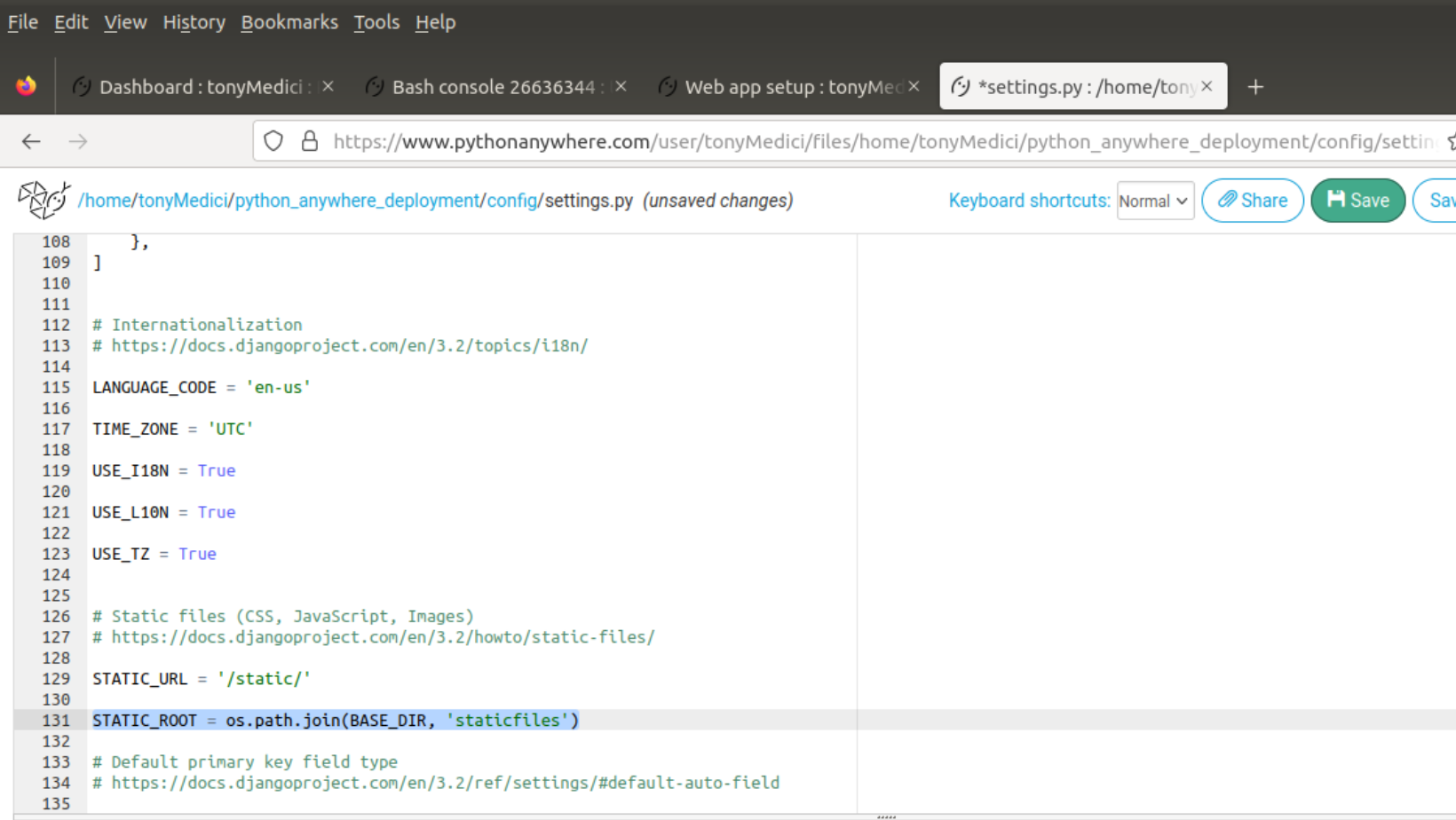
Task: Click on the STATIC_URL = '/static/' line
Action: coord(202,679)
